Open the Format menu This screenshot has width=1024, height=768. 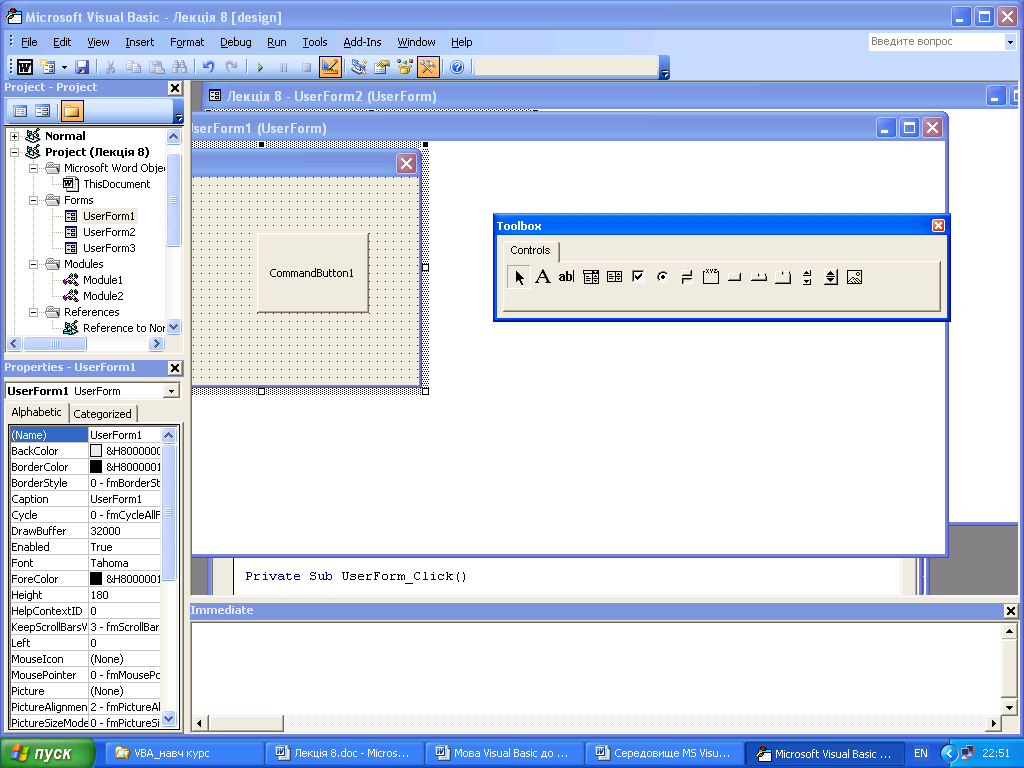click(187, 42)
